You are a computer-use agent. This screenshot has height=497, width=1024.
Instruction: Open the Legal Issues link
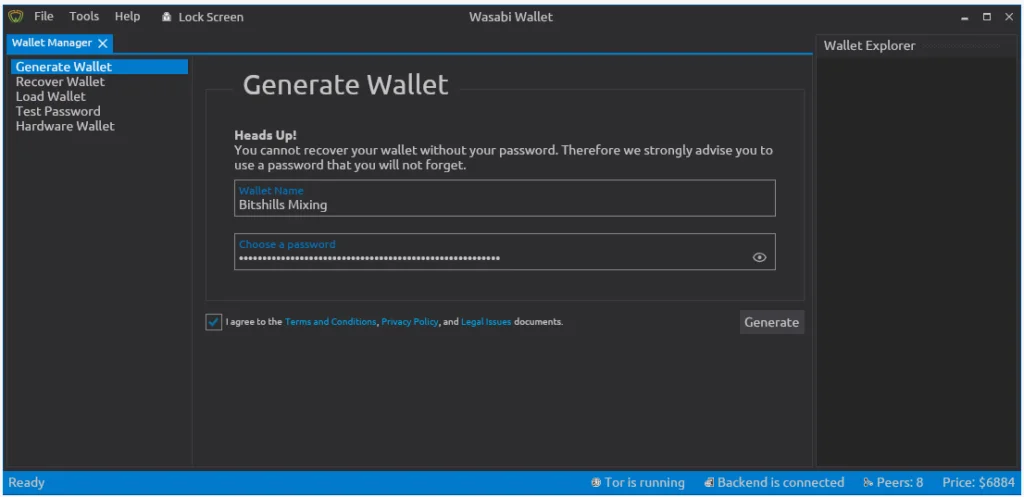click(486, 322)
